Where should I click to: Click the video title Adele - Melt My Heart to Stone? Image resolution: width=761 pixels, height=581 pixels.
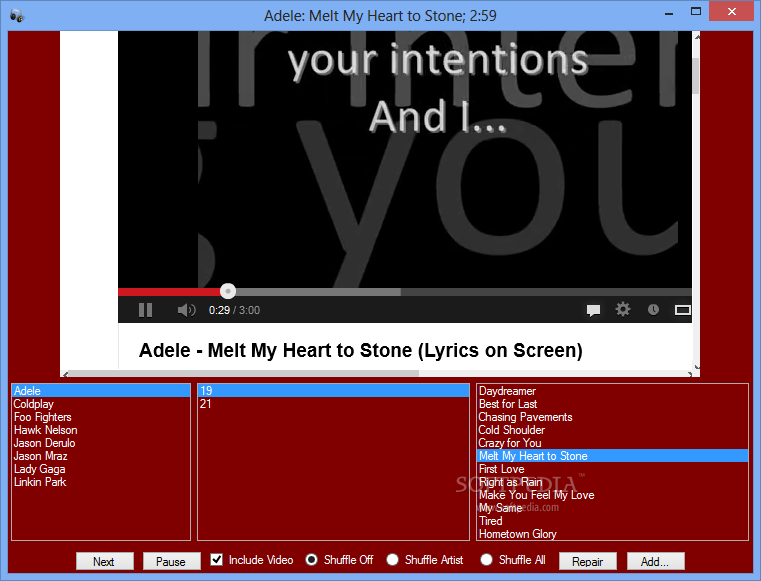361,350
